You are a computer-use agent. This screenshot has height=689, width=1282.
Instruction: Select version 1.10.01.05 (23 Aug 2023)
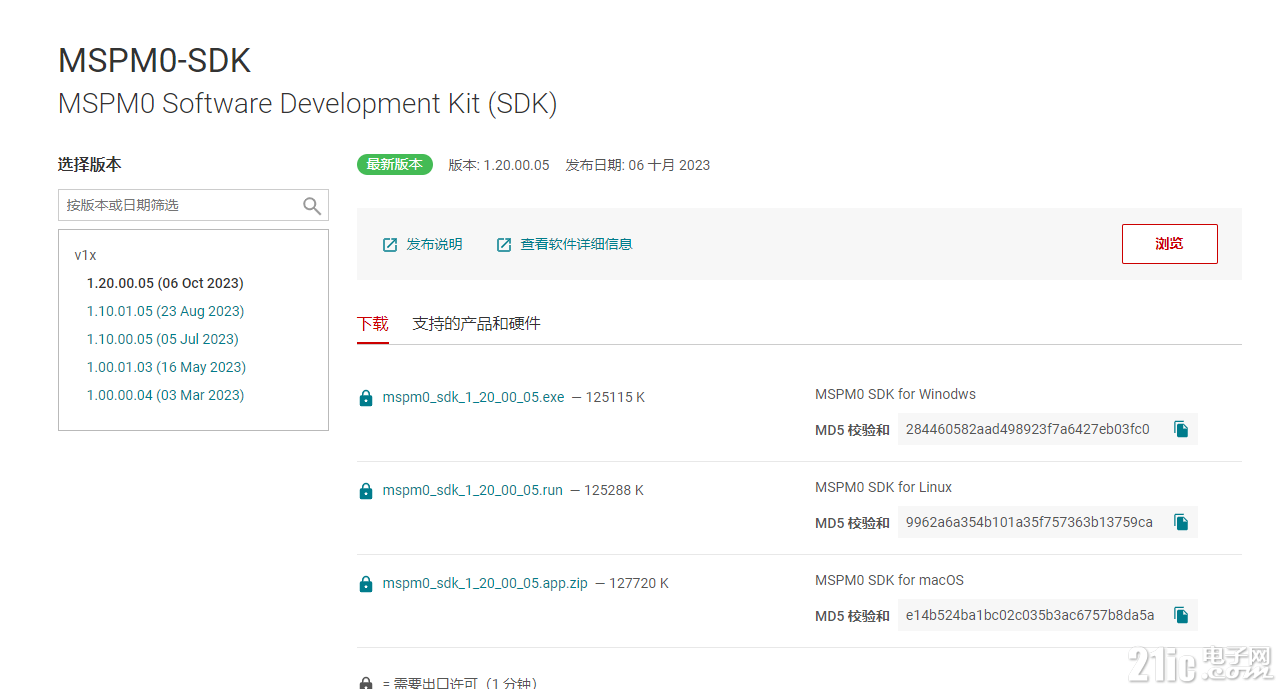pos(166,311)
